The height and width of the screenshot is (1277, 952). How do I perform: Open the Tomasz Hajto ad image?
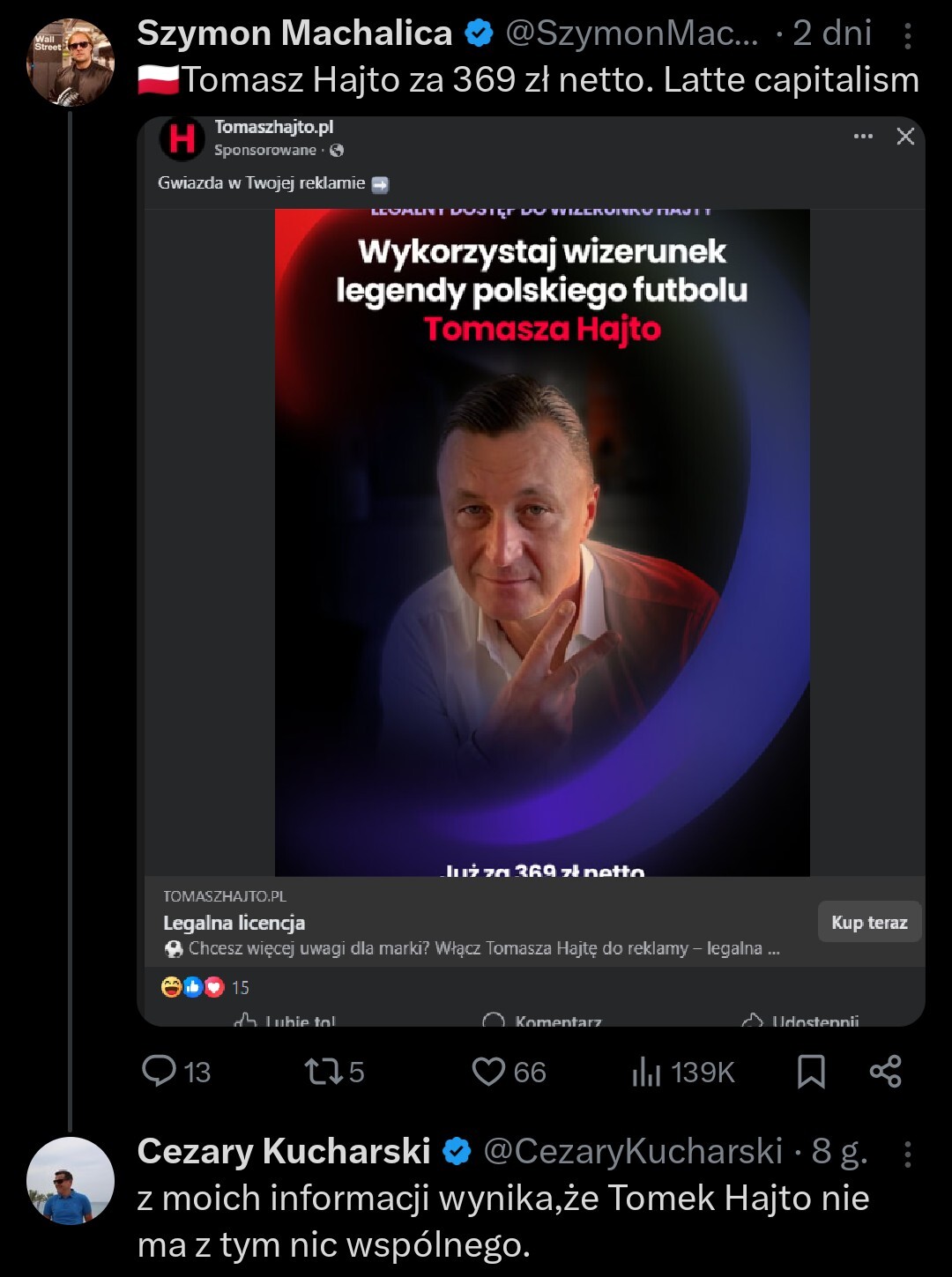coord(542,542)
